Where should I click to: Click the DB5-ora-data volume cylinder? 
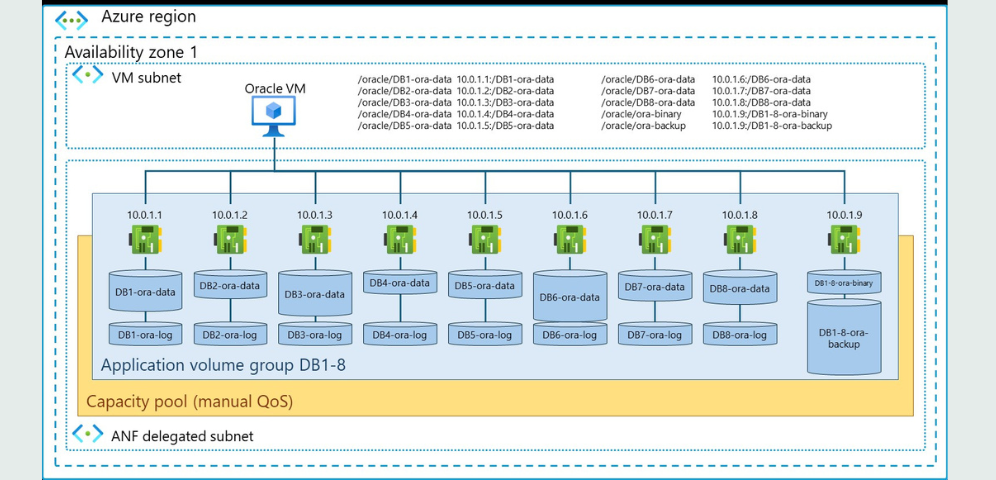[485, 285]
